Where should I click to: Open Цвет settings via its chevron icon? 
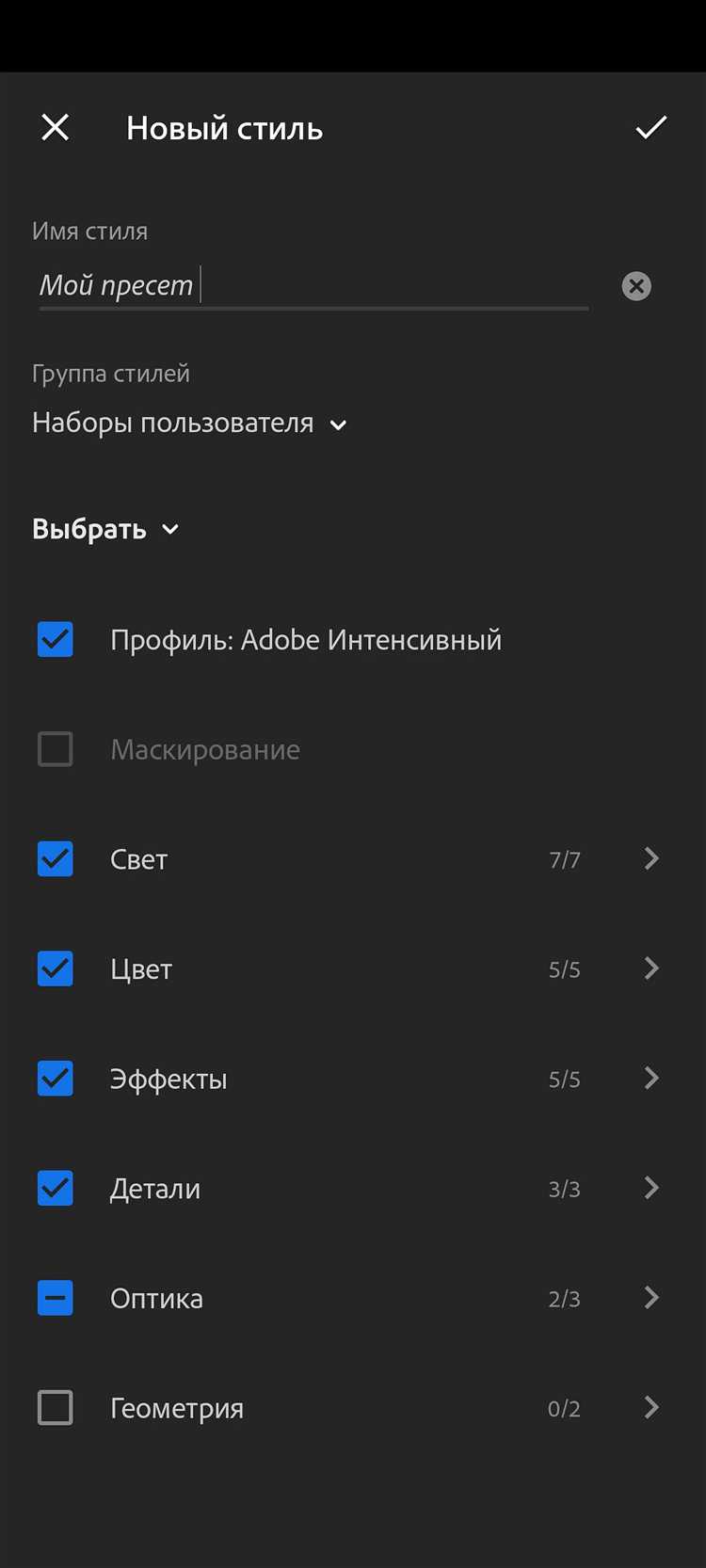(x=650, y=968)
